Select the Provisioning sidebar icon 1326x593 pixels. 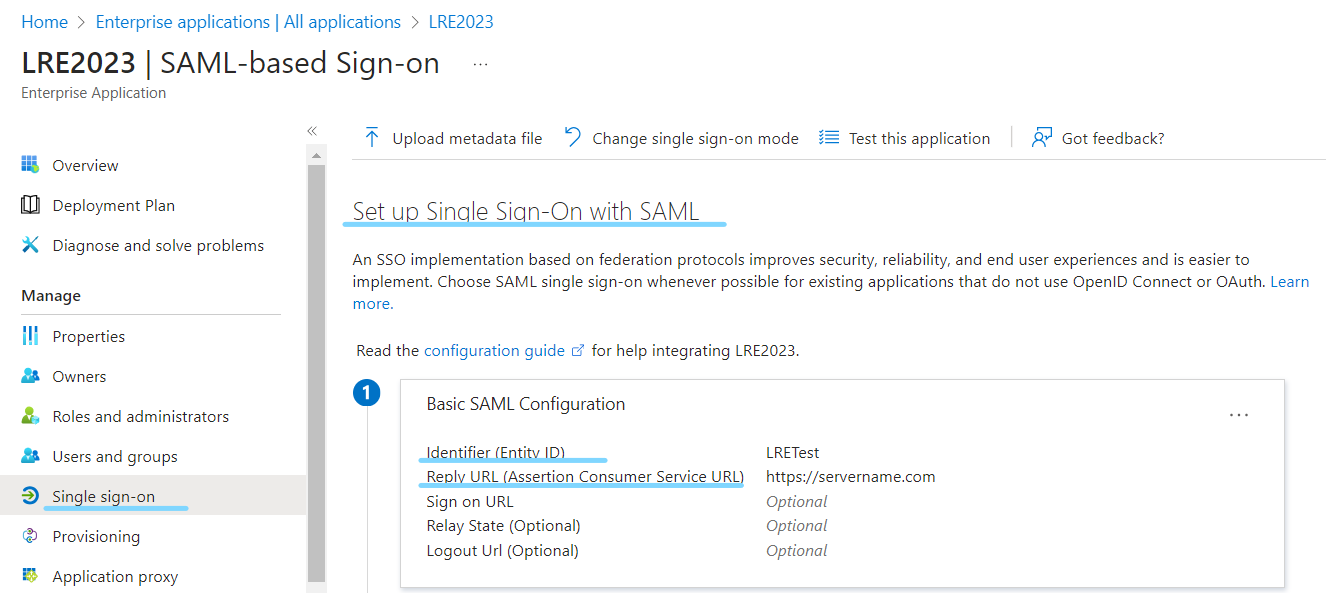(x=30, y=535)
